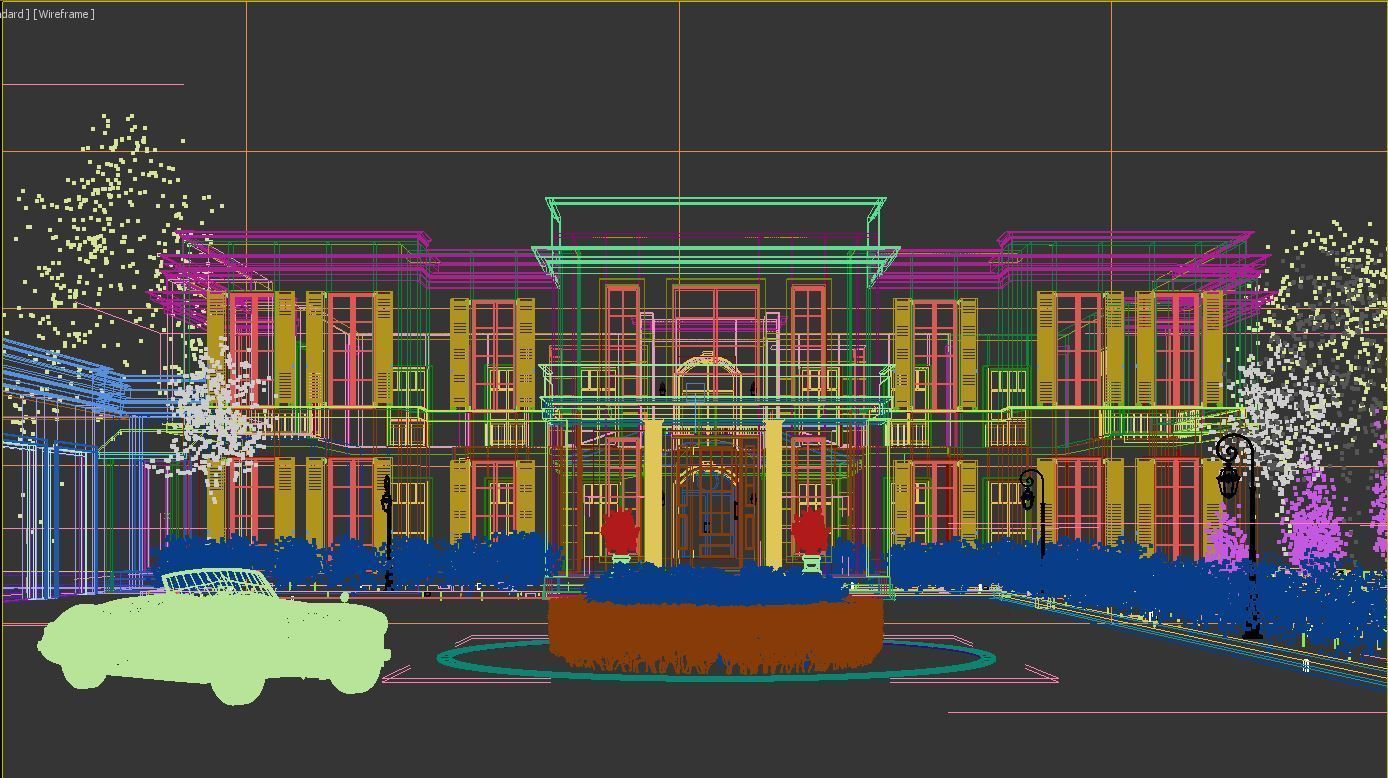Open the Standard per-view settings label menu
The image size is (1388, 778).
(x=14, y=15)
